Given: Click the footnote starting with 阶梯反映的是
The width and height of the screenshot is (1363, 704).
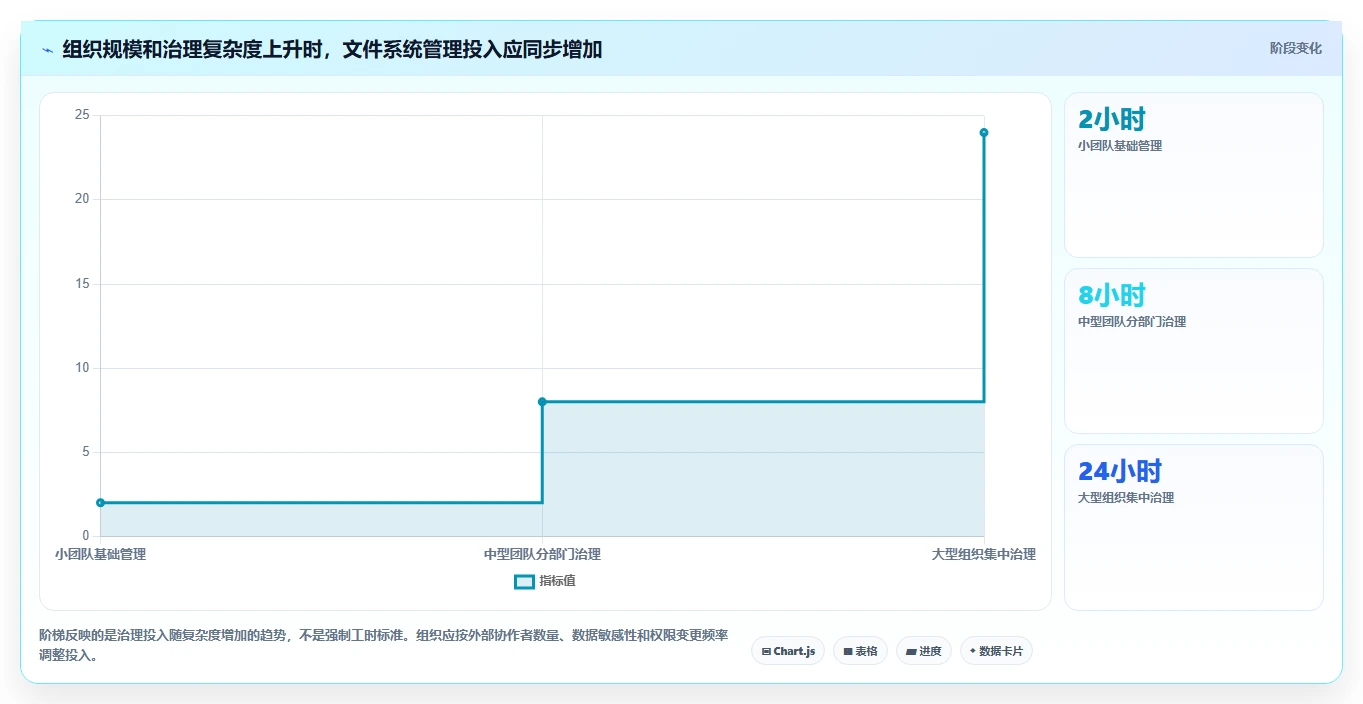Looking at the screenshot, I should coord(384,646).
